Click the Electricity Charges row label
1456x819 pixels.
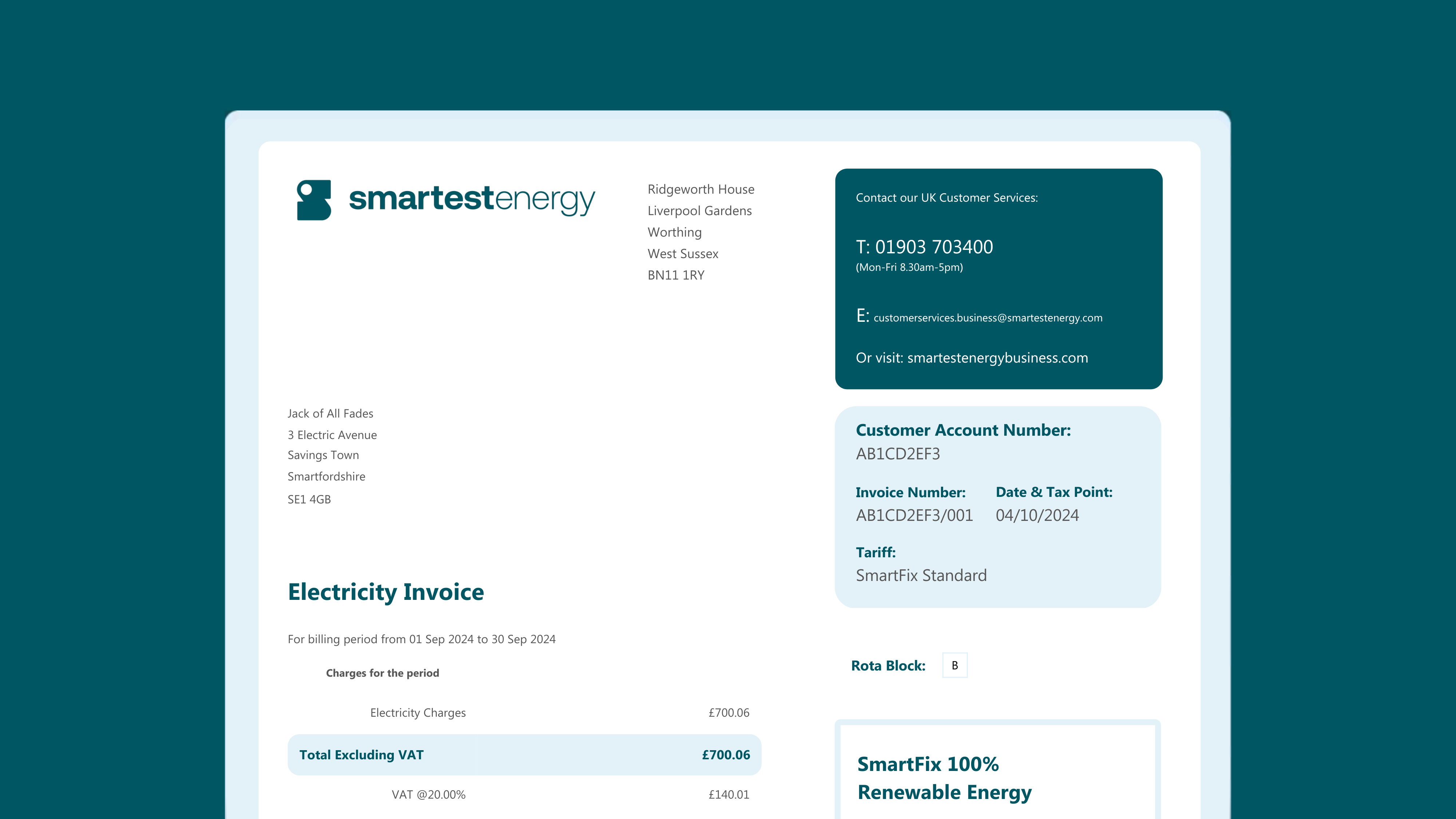(x=418, y=713)
